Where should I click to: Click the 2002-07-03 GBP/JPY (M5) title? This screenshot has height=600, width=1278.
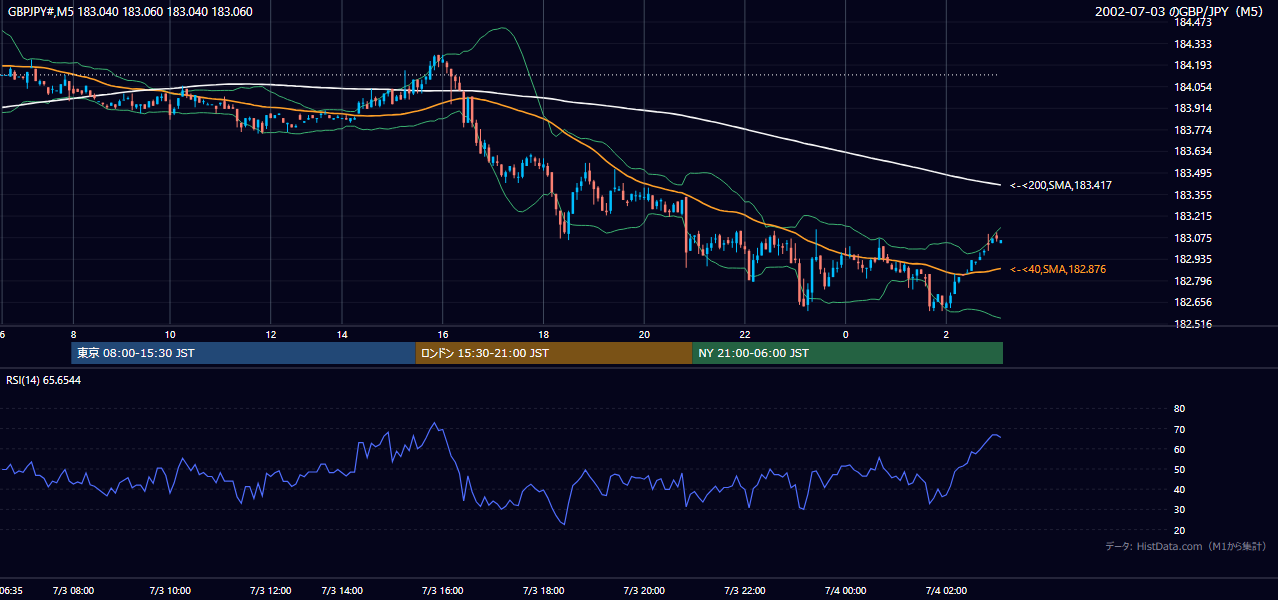tap(1180, 12)
